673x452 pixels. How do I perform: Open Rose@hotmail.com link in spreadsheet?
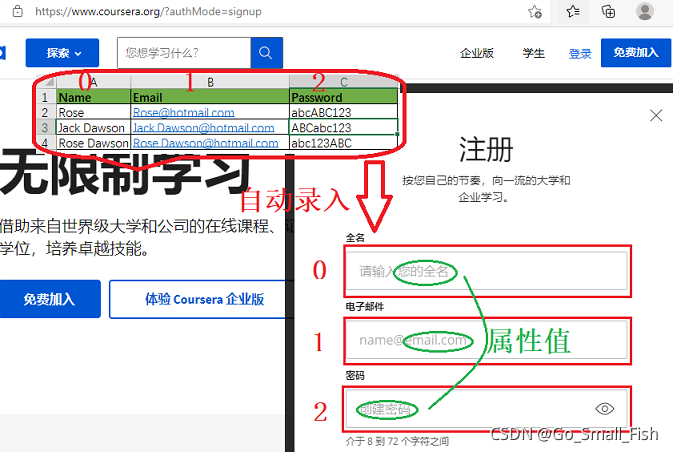tap(184, 112)
